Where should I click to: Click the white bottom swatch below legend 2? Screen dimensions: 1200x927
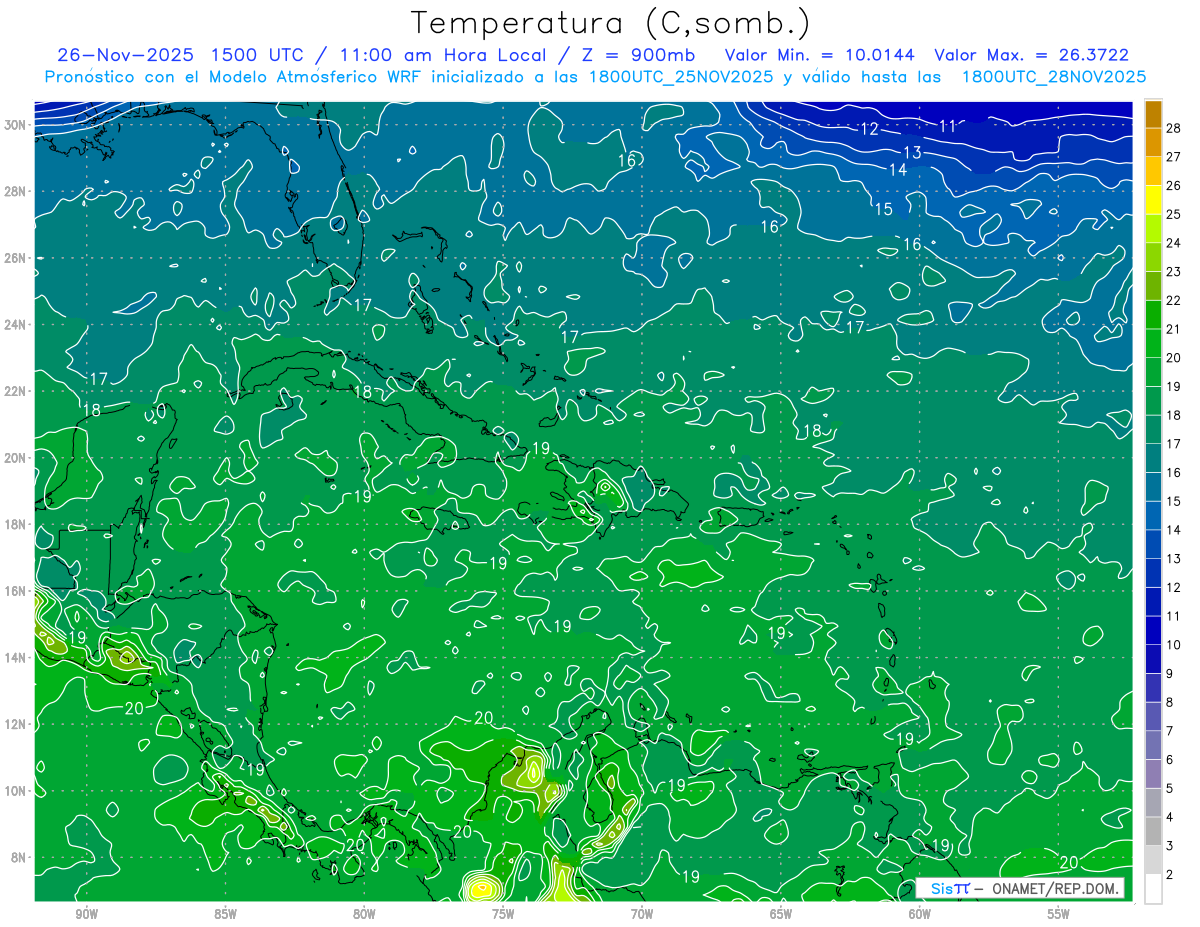coord(1153,888)
